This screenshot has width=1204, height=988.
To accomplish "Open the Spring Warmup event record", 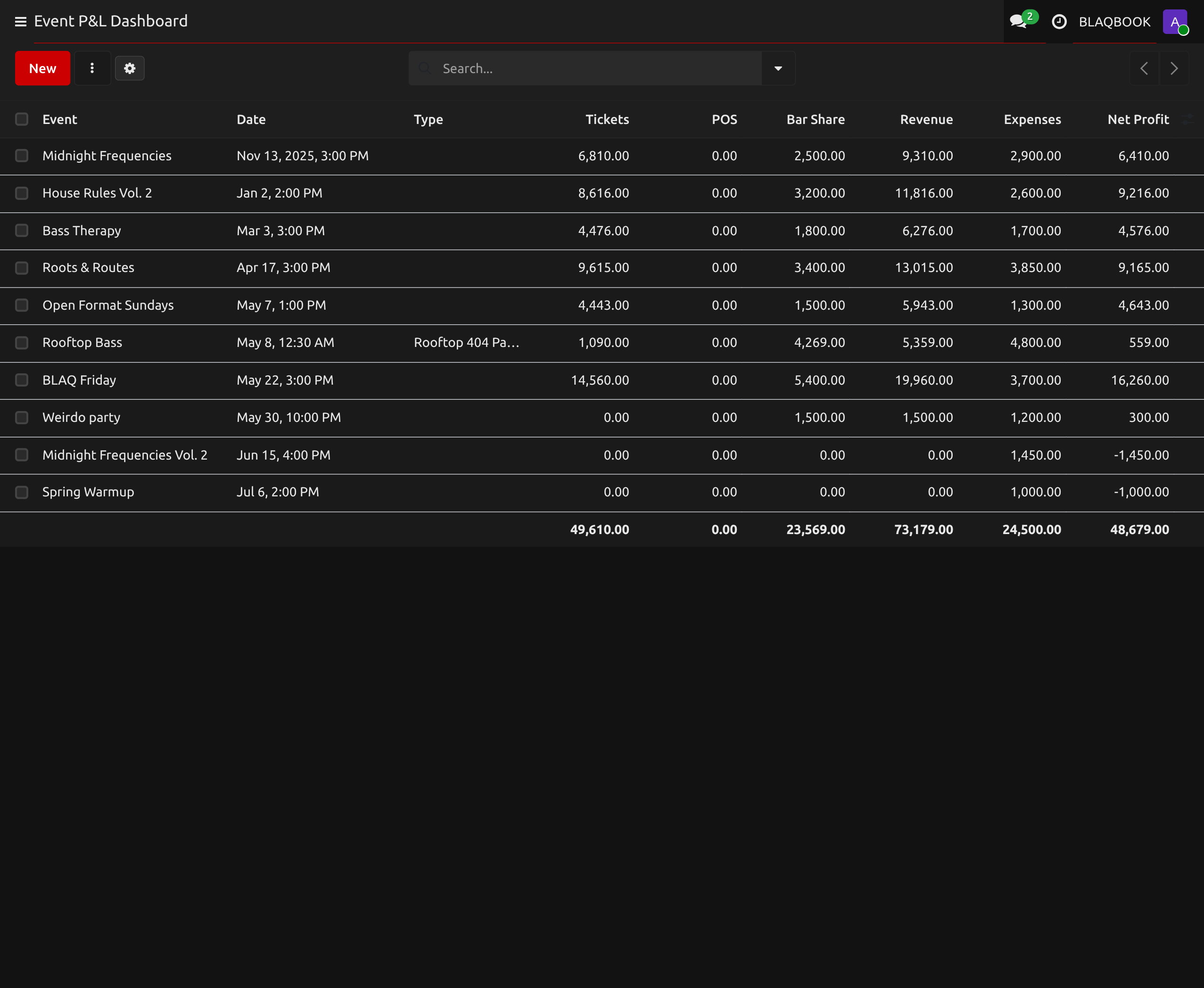I will [88, 492].
